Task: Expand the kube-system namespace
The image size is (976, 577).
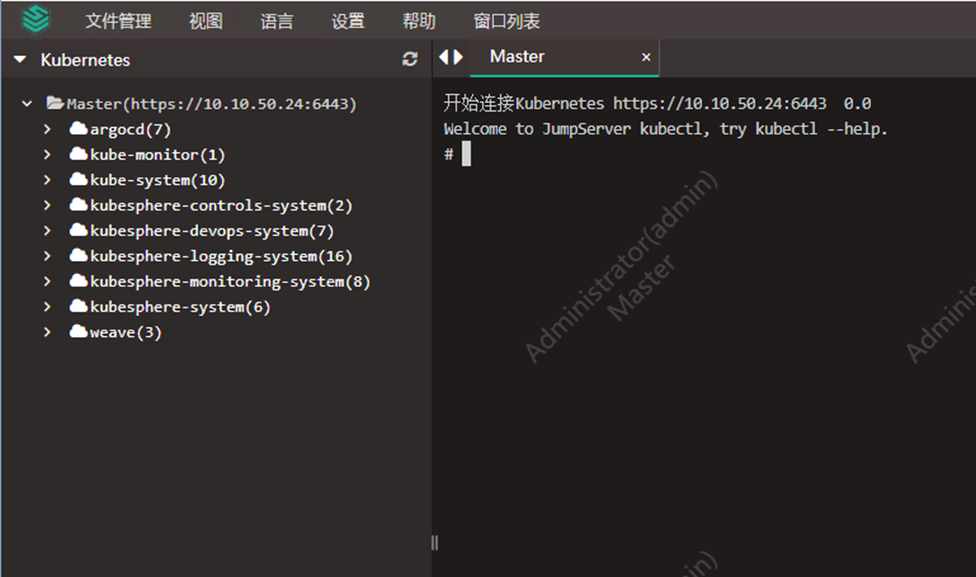Action: pos(47,179)
